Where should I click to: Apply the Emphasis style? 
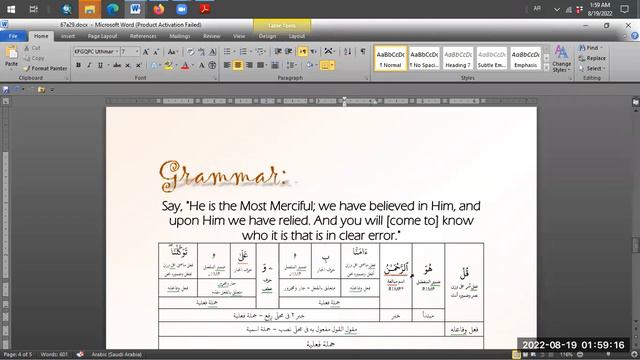click(x=526, y=58)
